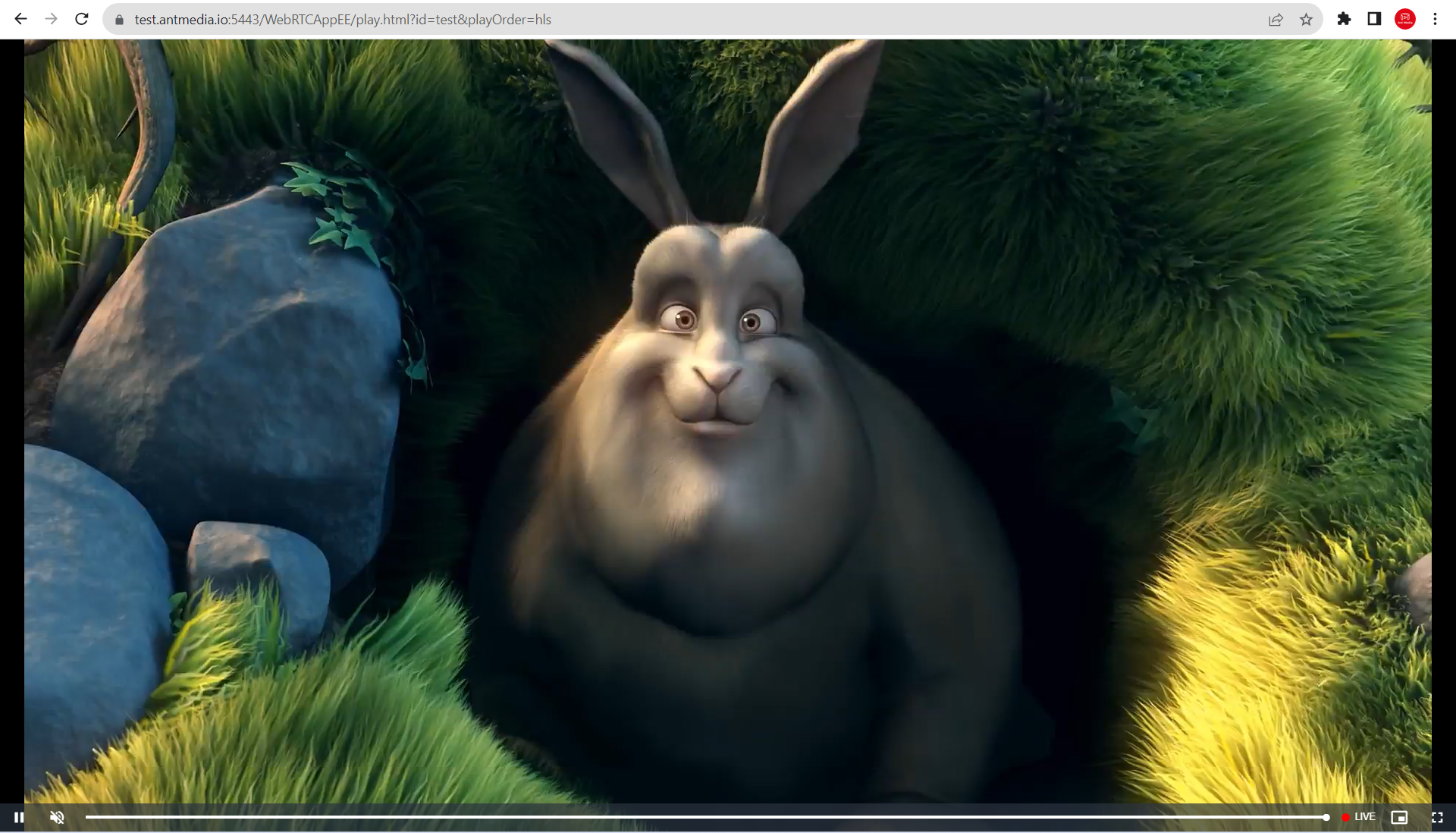Open the Extensions puzzle menu

[1344, 19]
